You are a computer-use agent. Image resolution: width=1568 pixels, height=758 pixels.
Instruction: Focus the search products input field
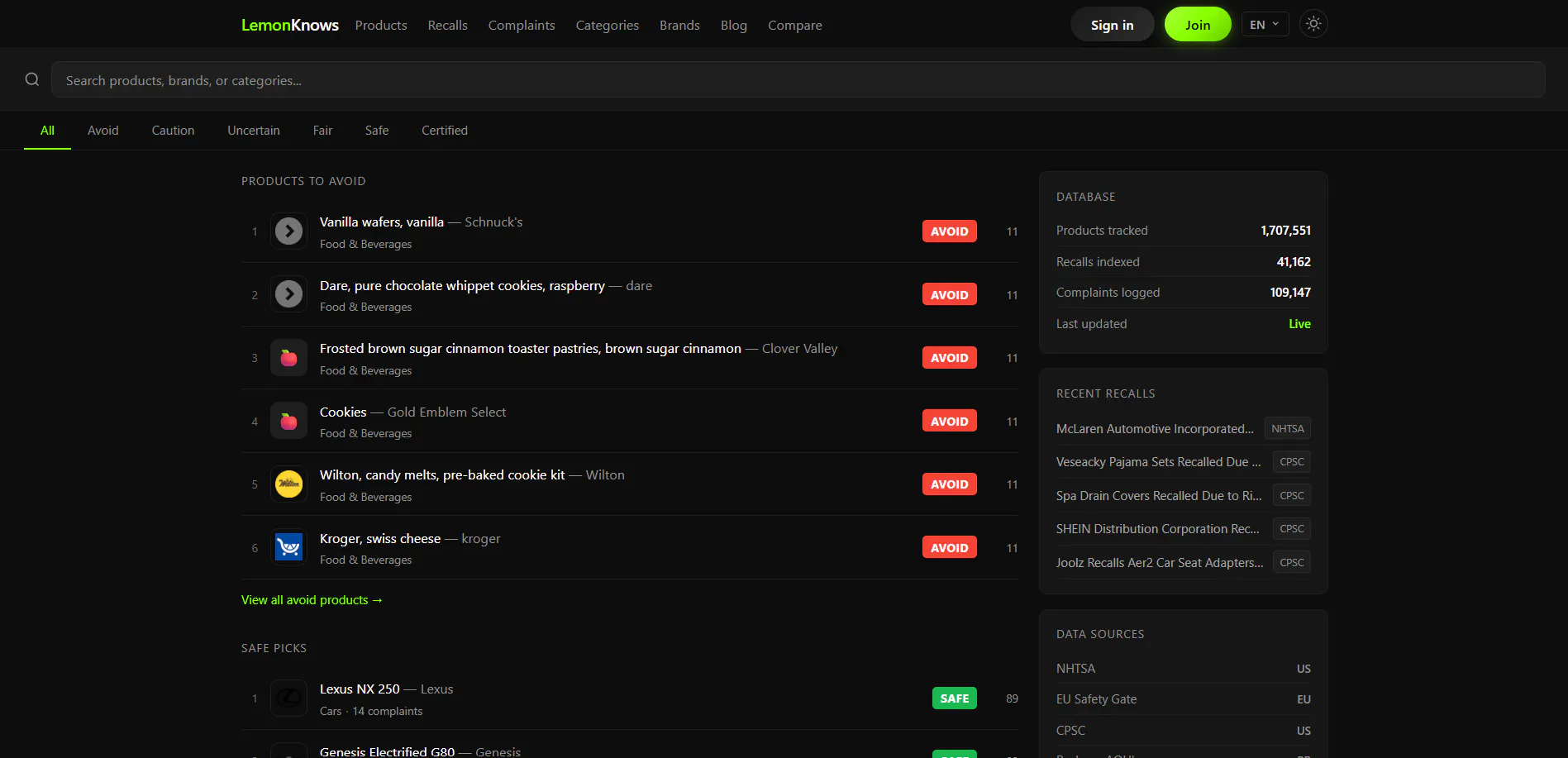click(x=798, y=80)
